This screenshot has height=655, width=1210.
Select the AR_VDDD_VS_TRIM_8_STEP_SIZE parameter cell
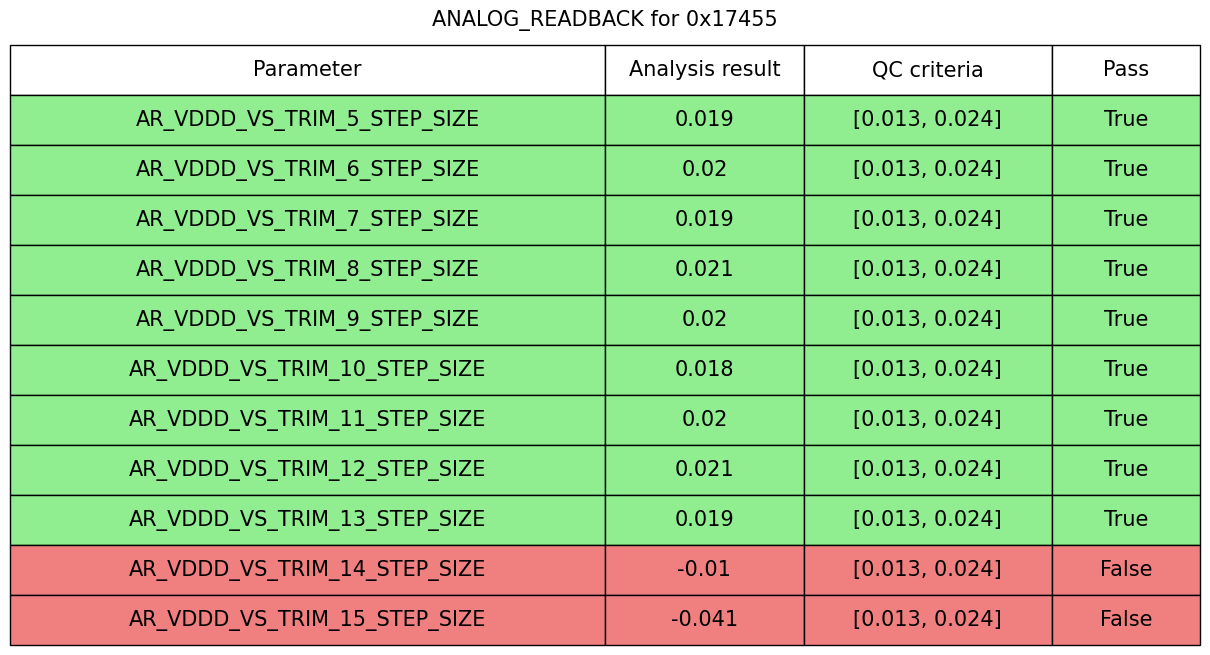click(307, 270)
